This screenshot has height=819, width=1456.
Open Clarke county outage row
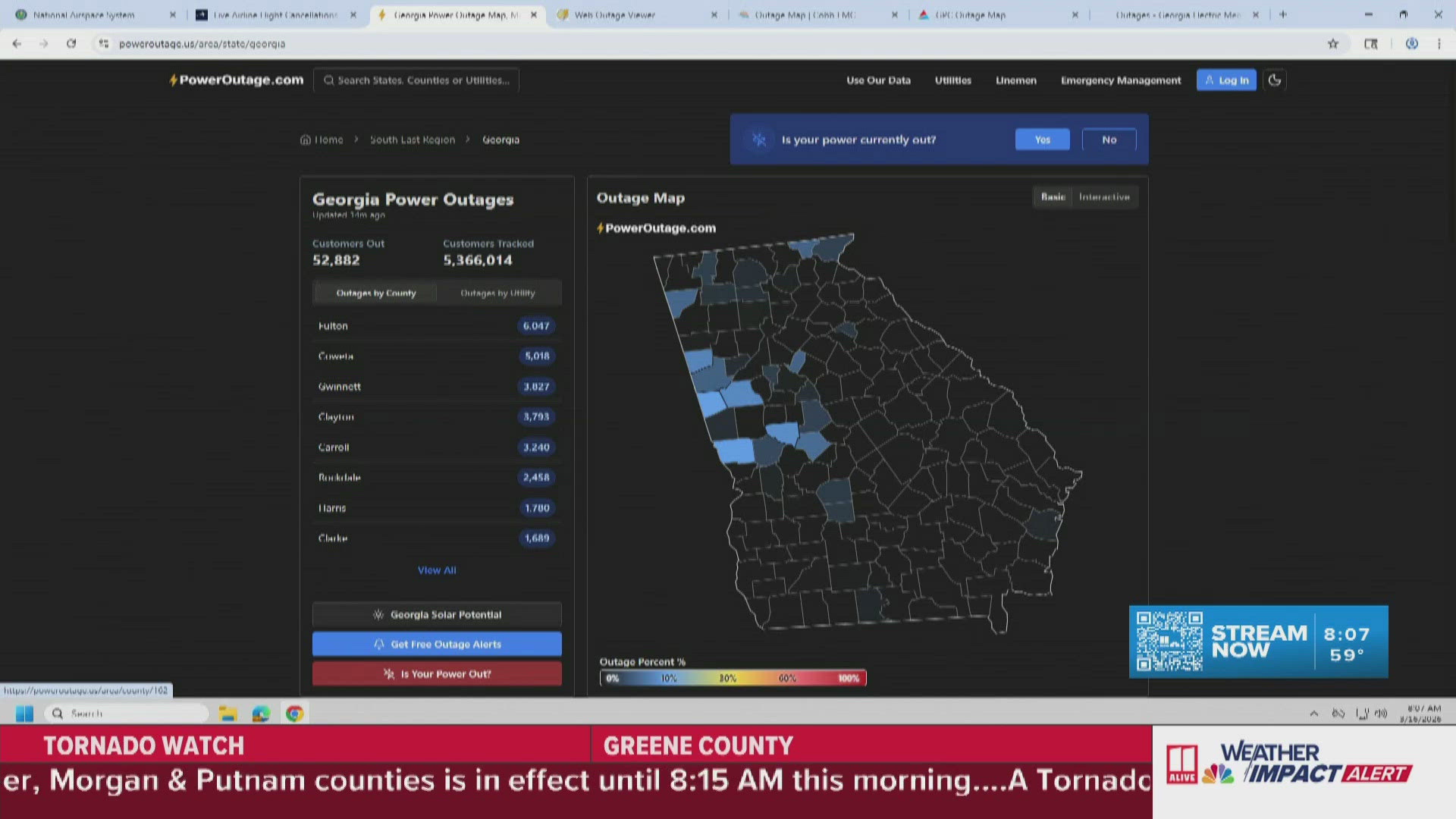(x=437, y=538)
